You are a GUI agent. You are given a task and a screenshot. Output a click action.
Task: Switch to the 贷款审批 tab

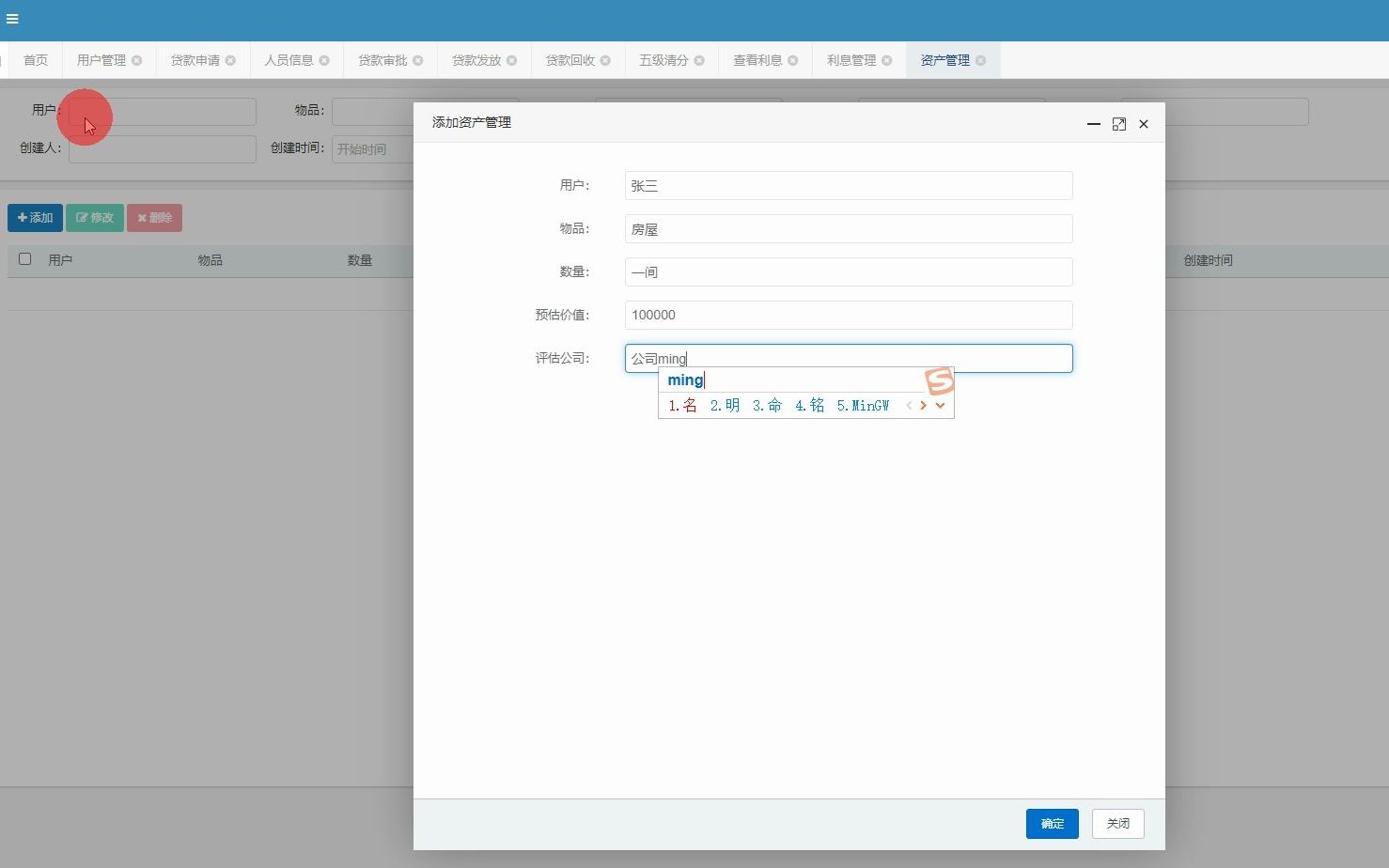(x=382, y=59)
